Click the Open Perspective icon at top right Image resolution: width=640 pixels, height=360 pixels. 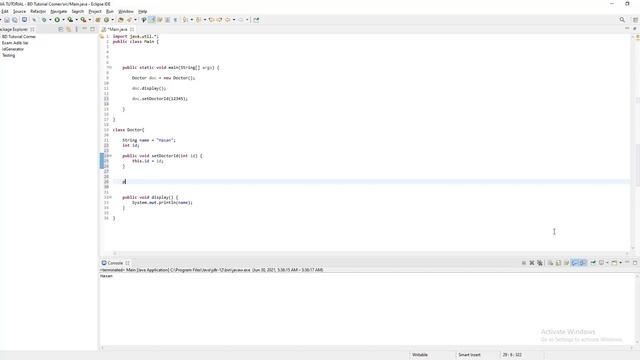(636, 20)
